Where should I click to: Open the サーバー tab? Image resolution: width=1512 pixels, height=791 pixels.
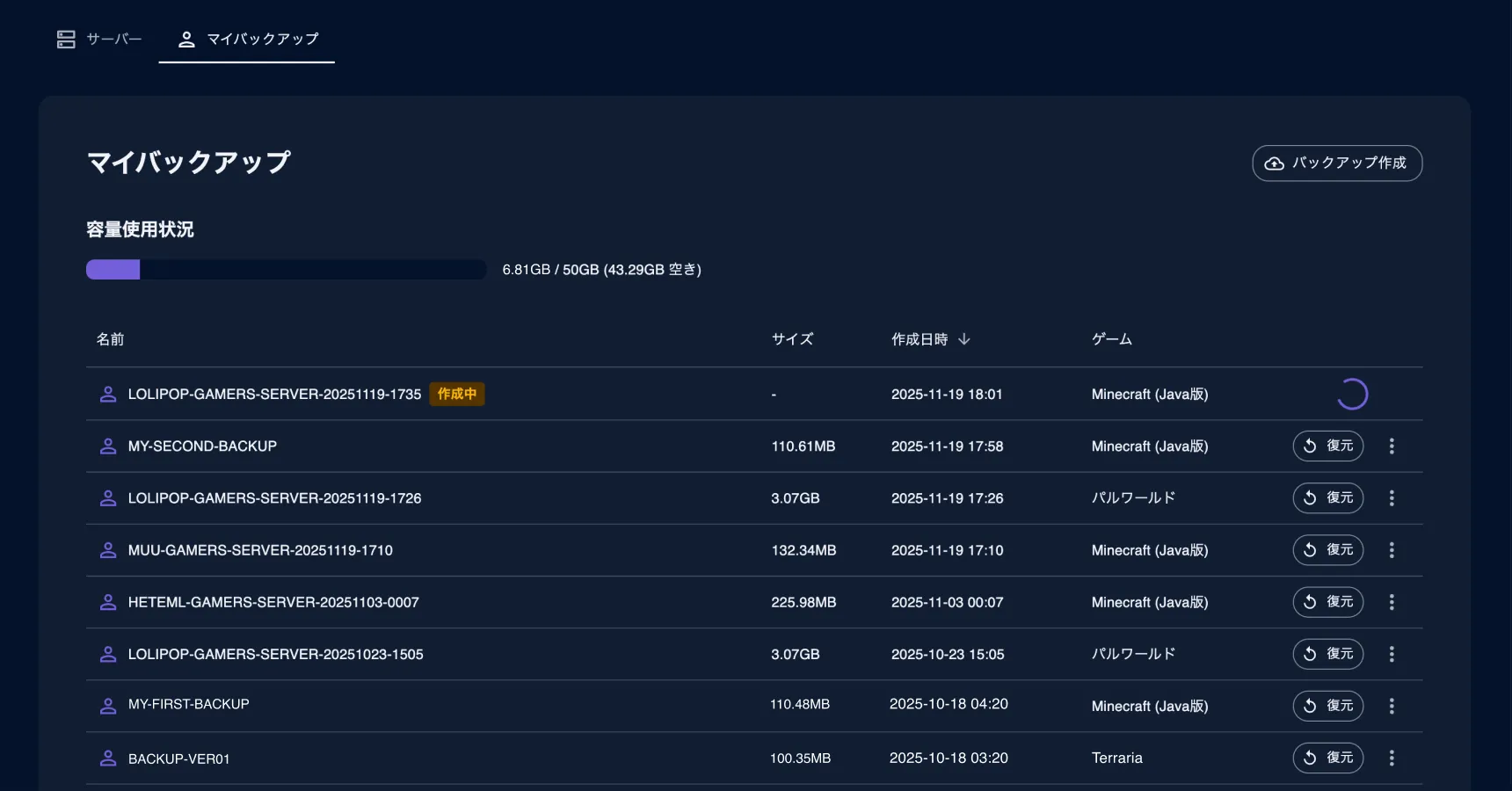[x=99, y=40]
